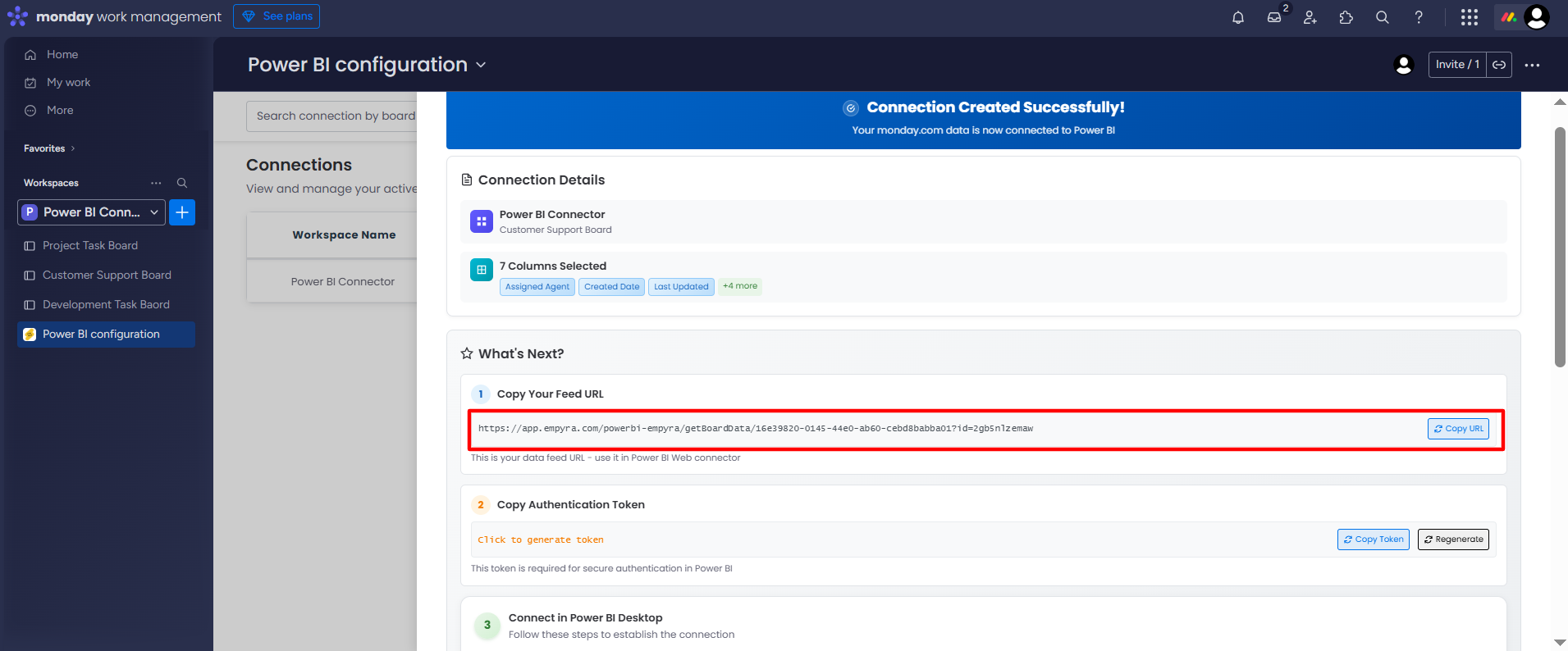1568x651 pixels.
Task: Click the board member avatar near Invite
Action: pyautogui.click(x=1404, y=65)
